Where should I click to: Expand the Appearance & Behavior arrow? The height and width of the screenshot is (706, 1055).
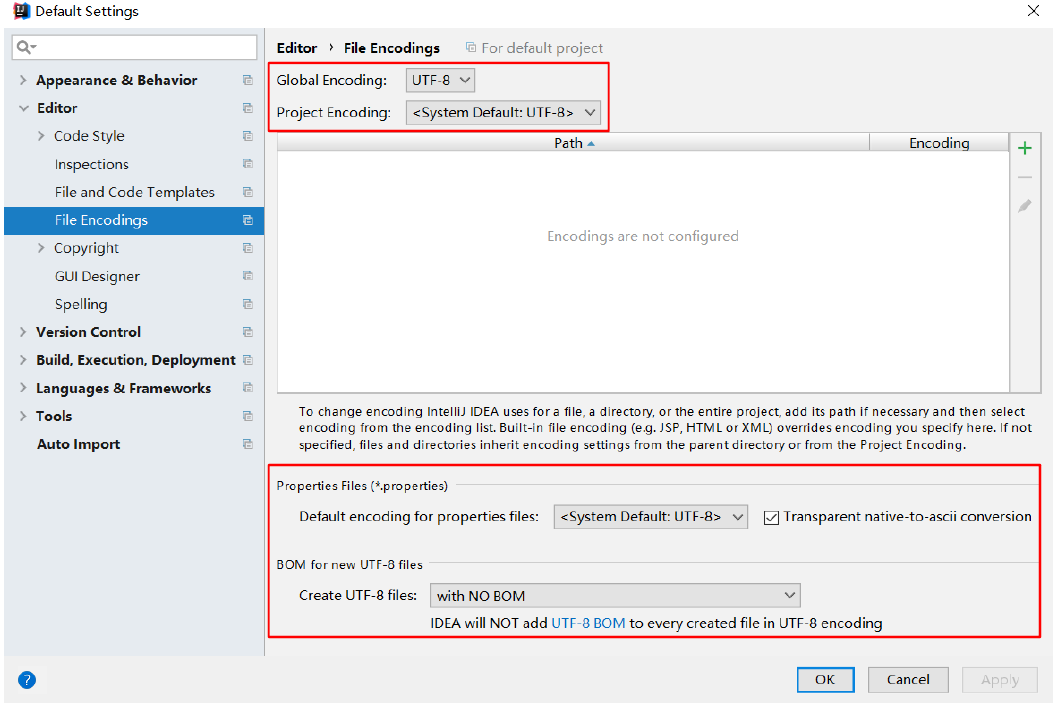pyautogui.click(x=23, y=80)
